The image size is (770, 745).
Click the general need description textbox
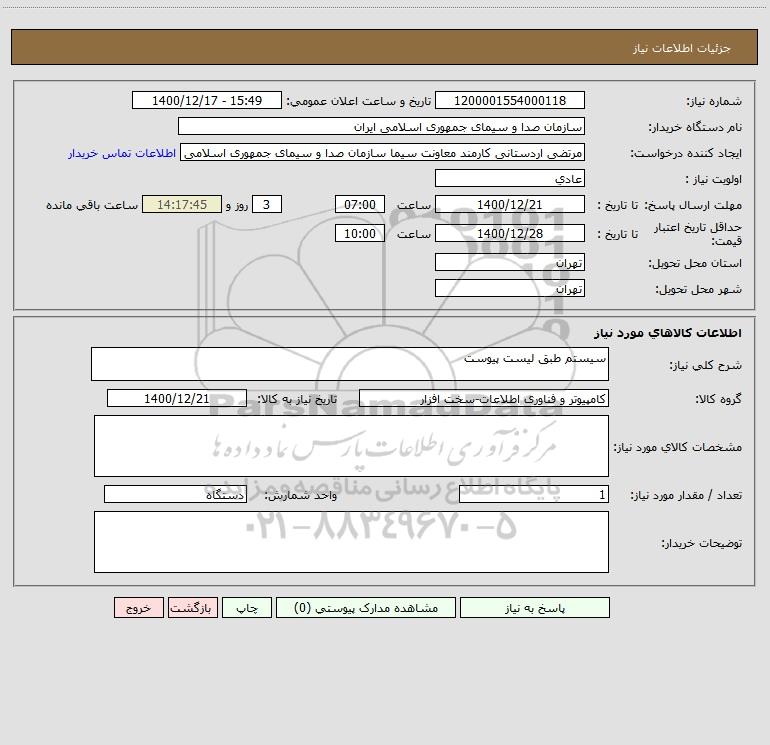(x=350, y=364)
